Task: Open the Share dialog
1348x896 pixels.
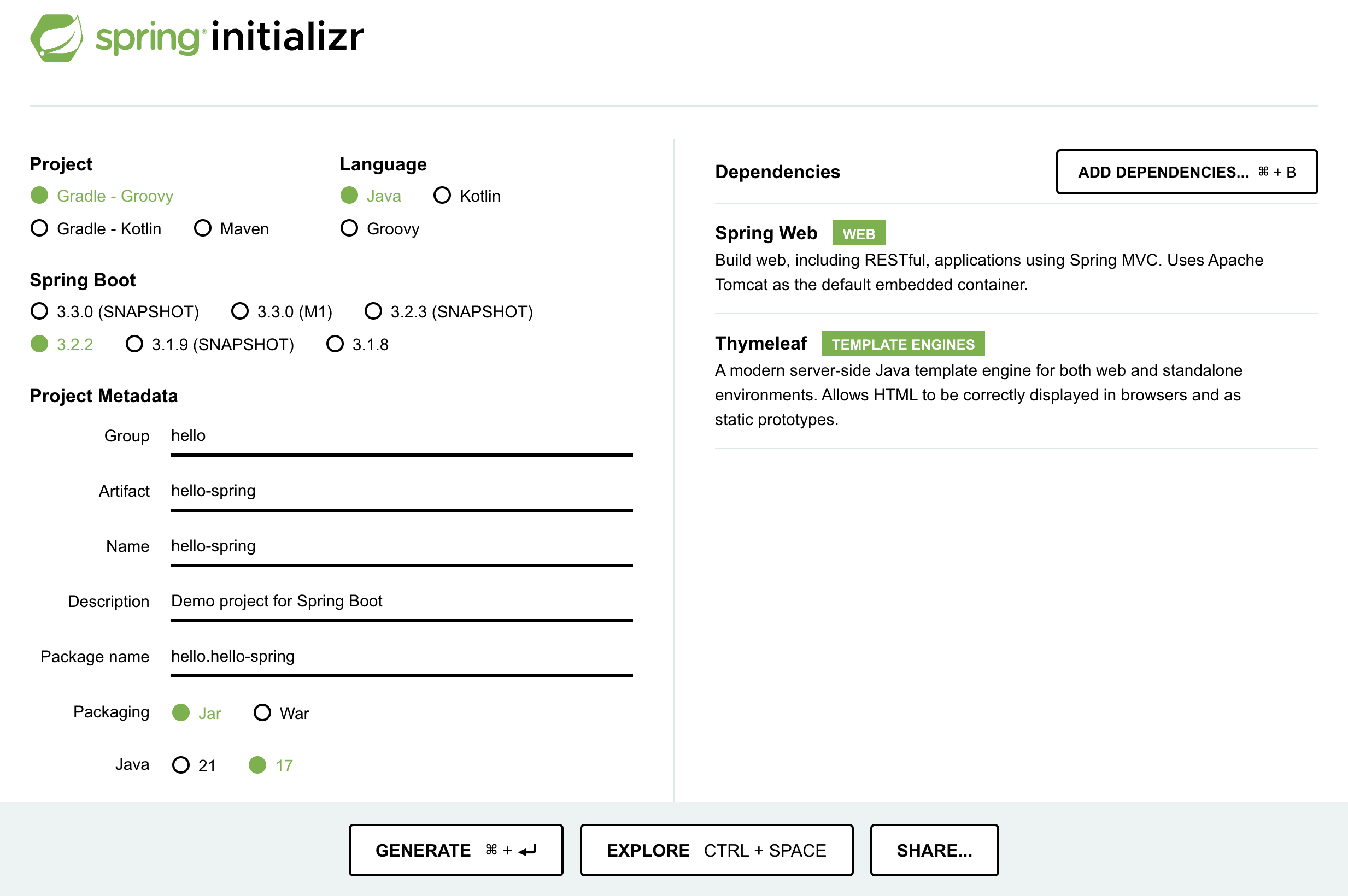Action: point(934,850)
